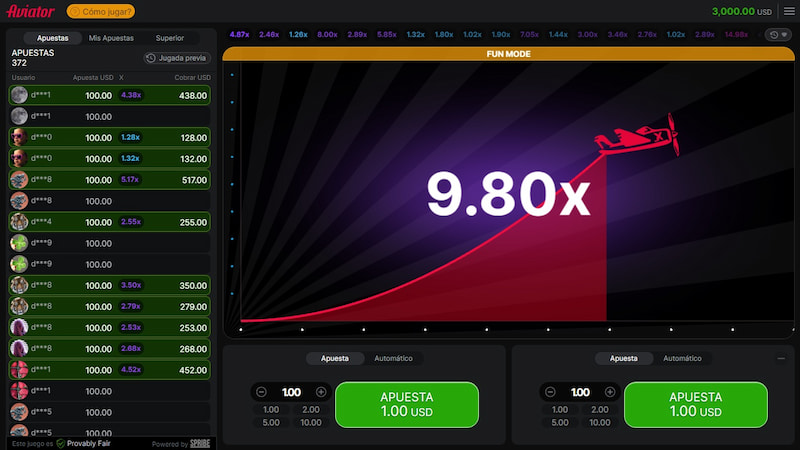Increase bet amount in right panel
The image size is (800, 450).
point(610,392)
